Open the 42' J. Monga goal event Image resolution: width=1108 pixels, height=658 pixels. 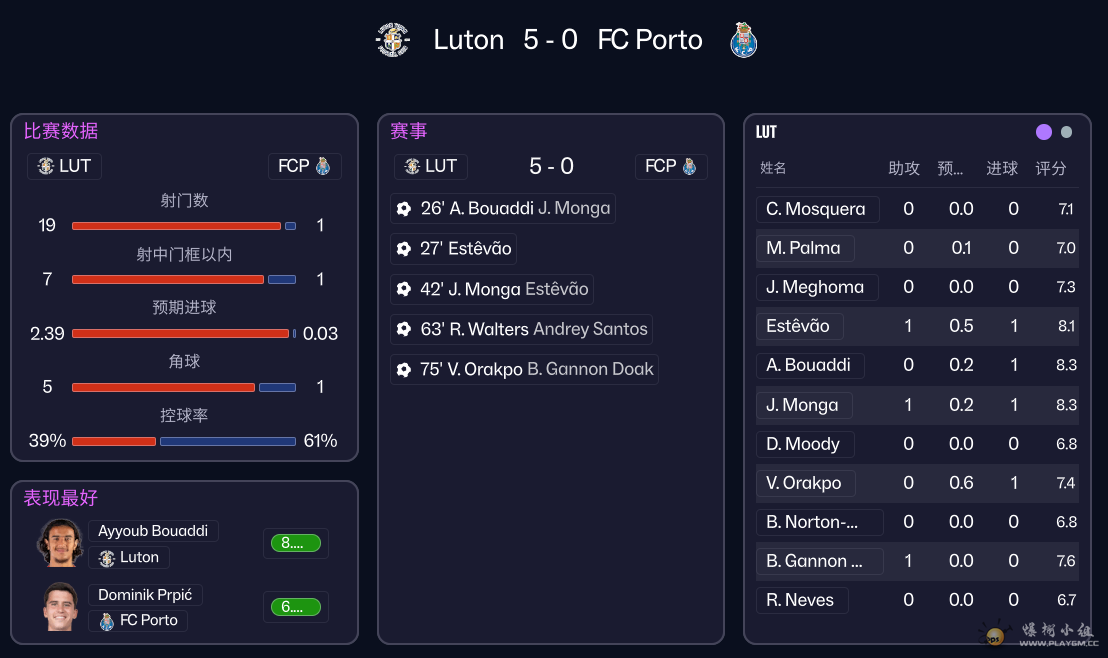[493, 289]
